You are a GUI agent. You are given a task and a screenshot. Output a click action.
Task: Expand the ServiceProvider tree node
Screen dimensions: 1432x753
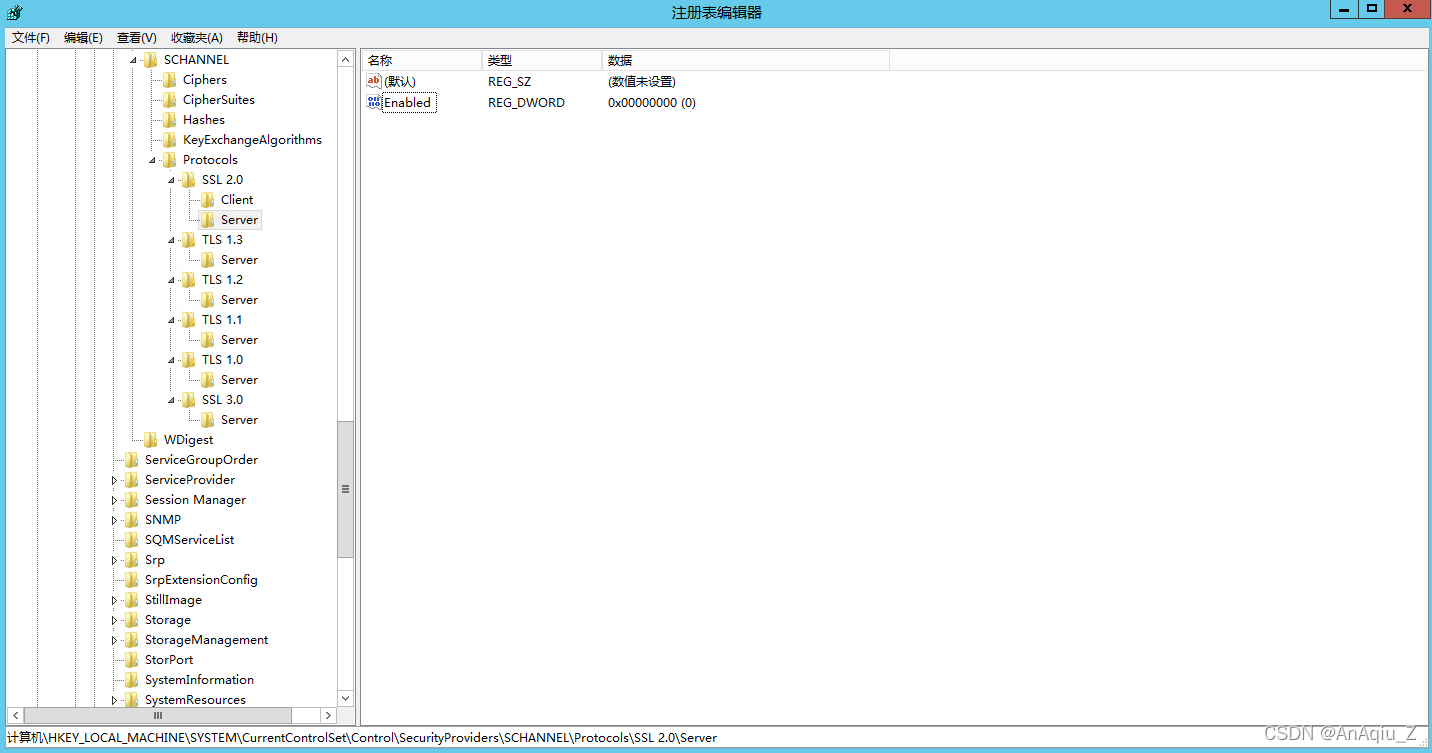tap(114, 480)
